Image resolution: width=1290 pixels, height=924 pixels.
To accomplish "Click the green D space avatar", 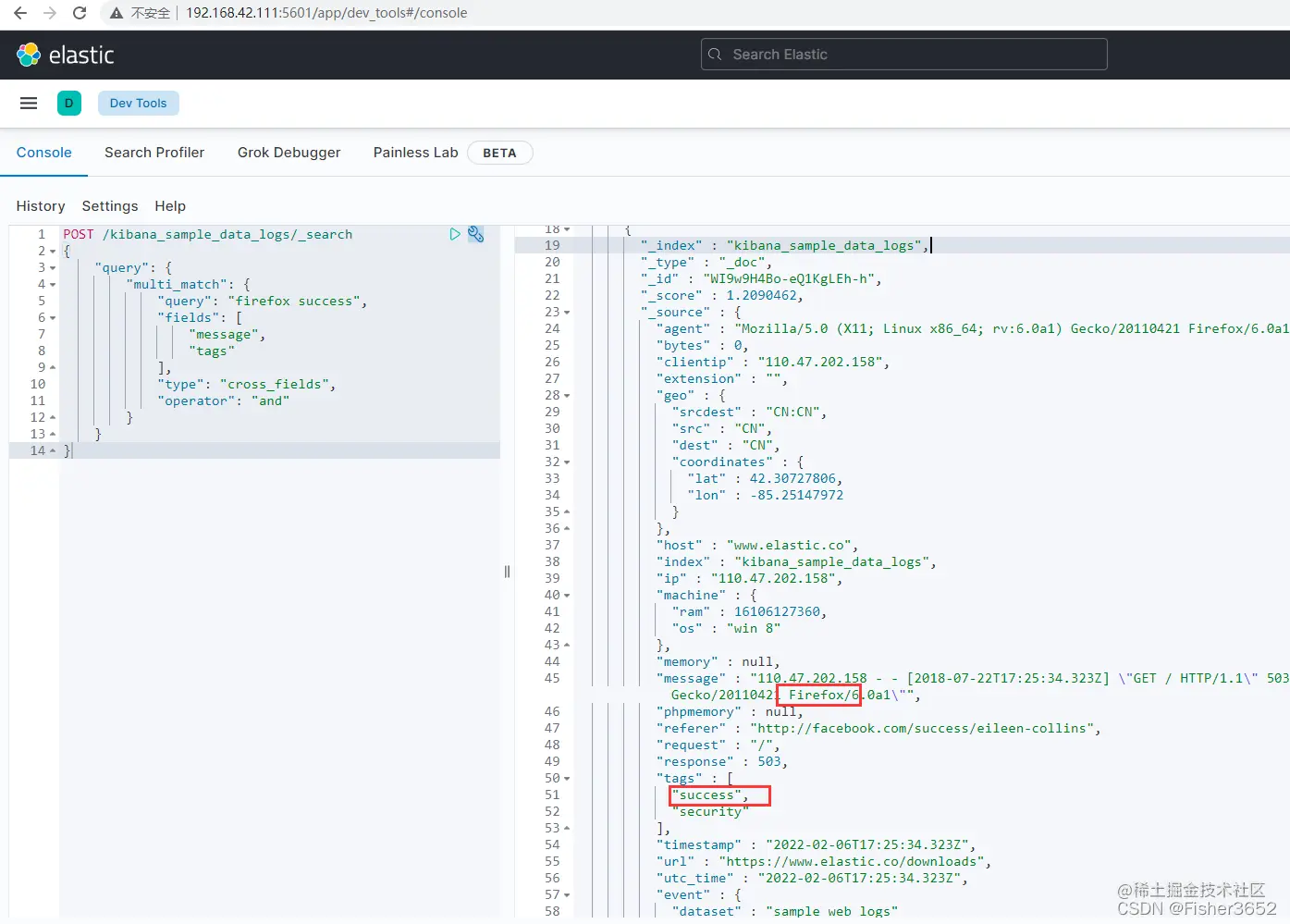I will pyautogui.click(x=69, y=103).
